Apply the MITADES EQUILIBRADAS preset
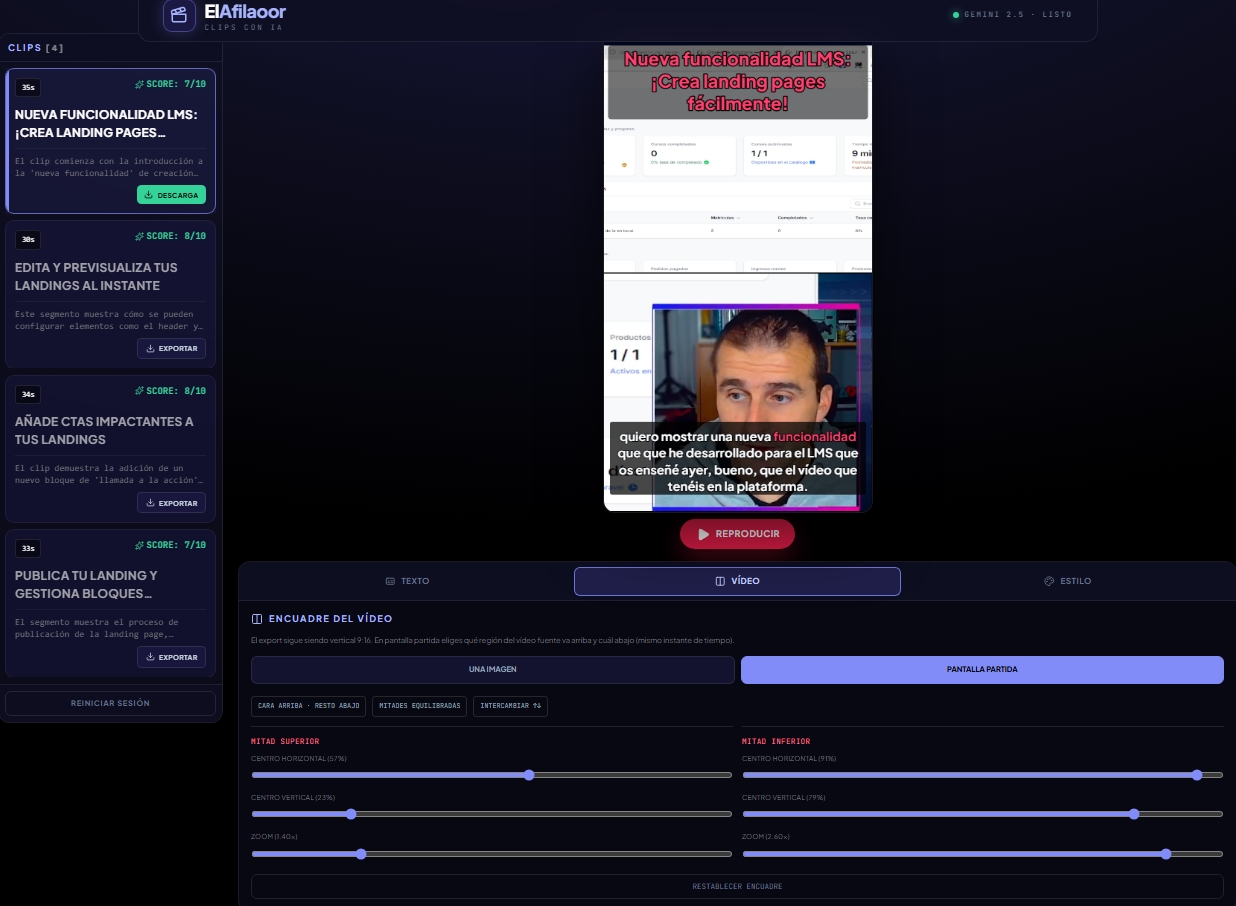 (x=419, y=706)
